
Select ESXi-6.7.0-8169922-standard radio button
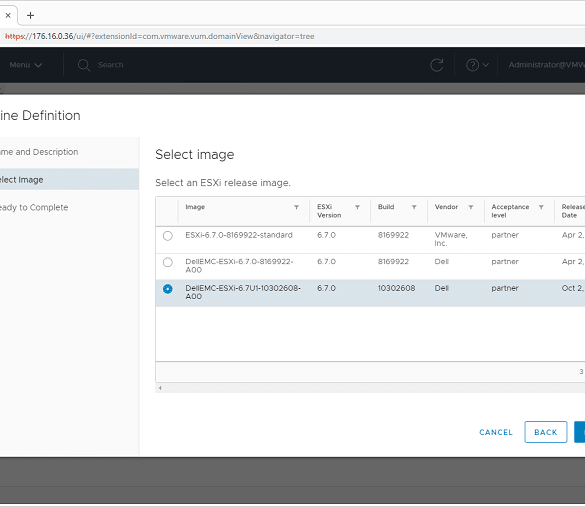click(168, 236)
